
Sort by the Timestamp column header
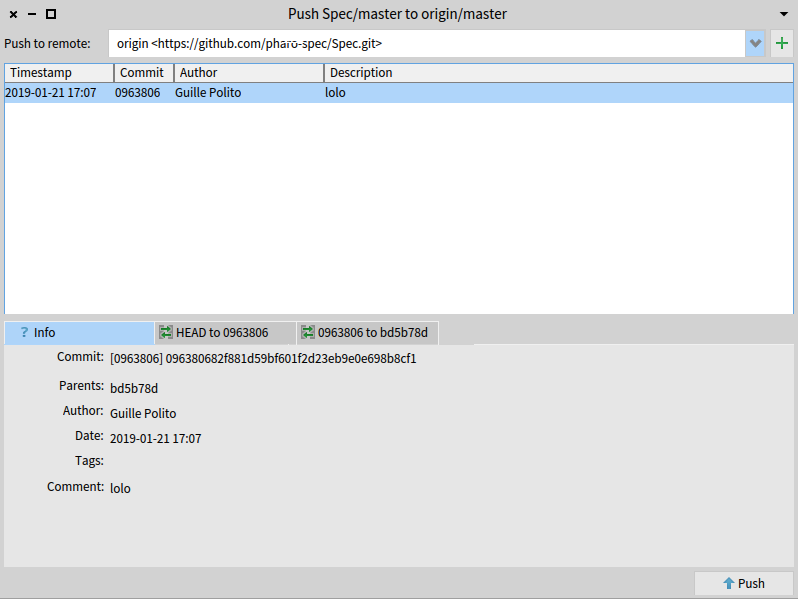point(58,73)
